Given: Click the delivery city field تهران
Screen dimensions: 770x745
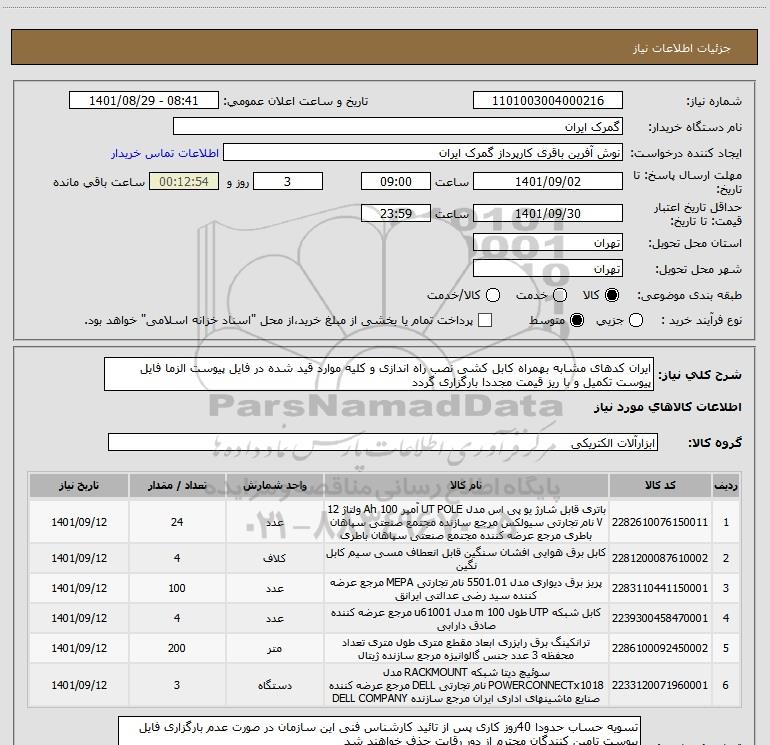Looking at the screenshot, I should pos(548,269).
